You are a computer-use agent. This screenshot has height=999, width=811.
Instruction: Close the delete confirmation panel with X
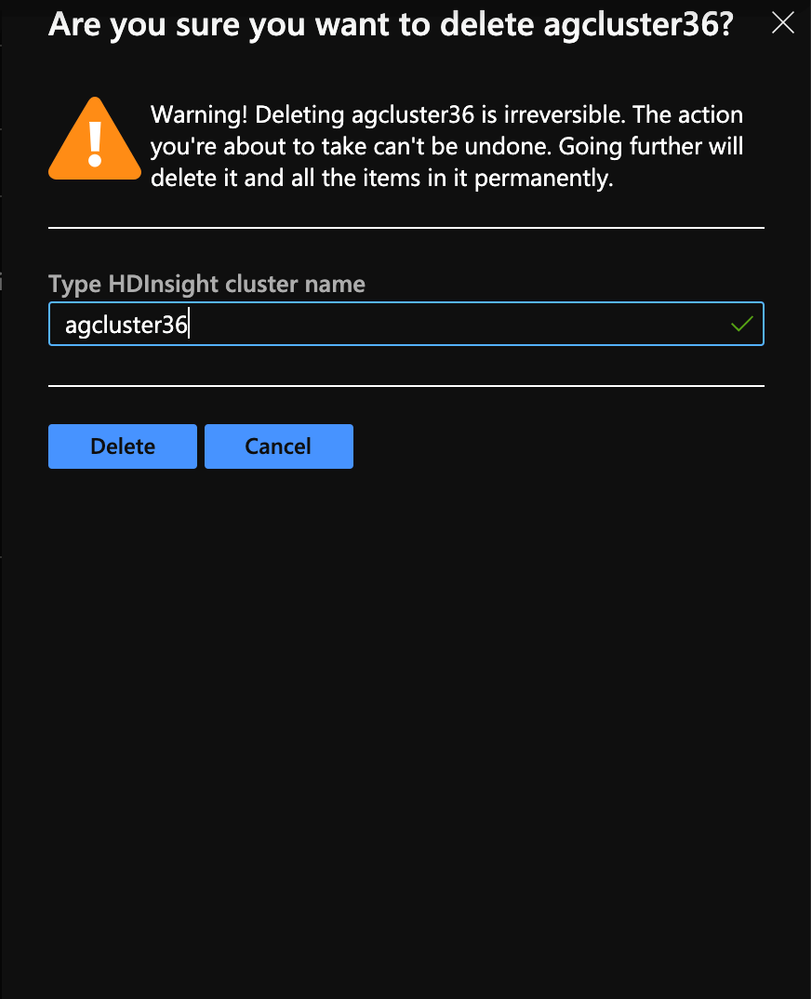[x=782, y=24]
